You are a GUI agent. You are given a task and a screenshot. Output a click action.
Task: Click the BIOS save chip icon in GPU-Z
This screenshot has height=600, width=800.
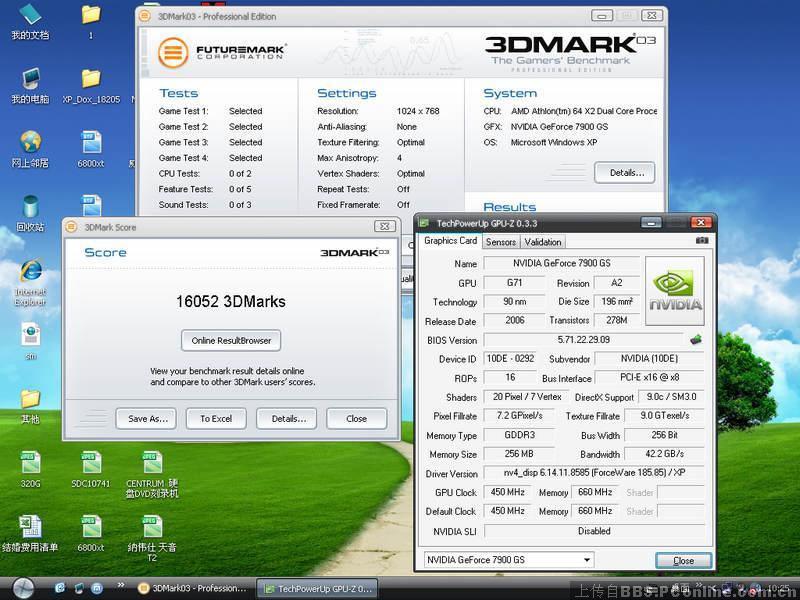(696, 339)
